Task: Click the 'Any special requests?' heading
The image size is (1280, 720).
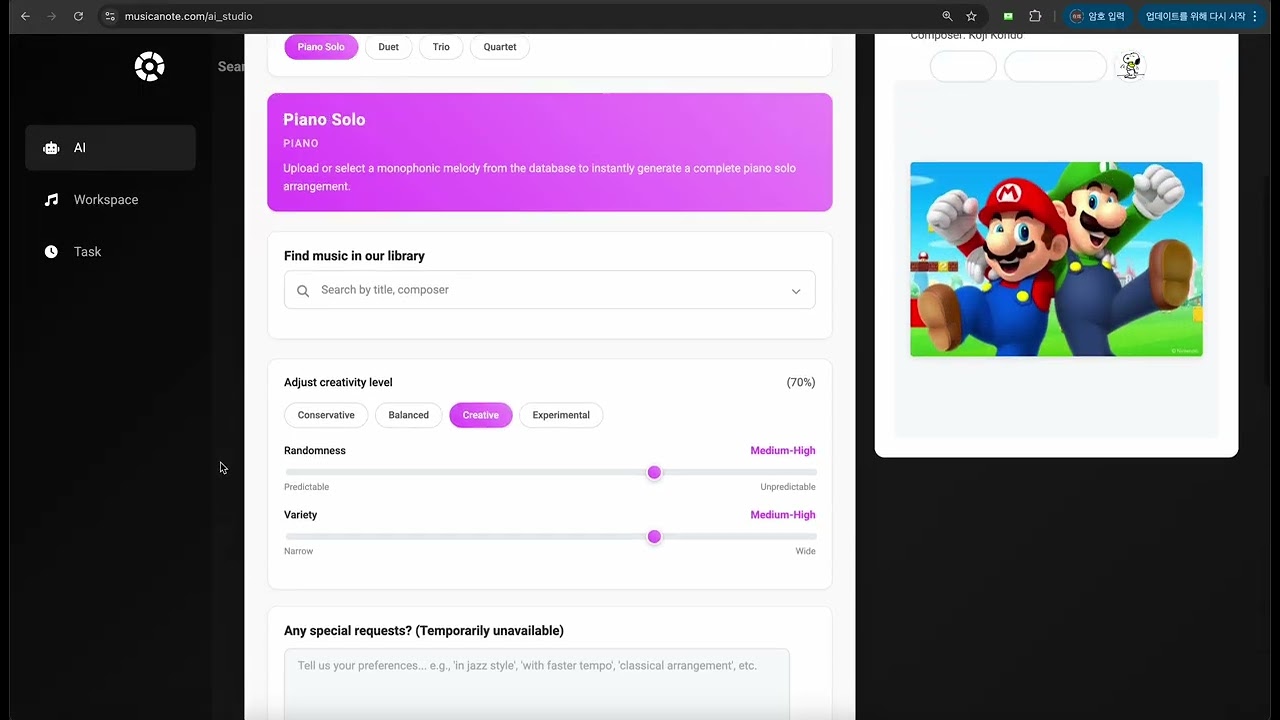Action: (x=424, y=631)
